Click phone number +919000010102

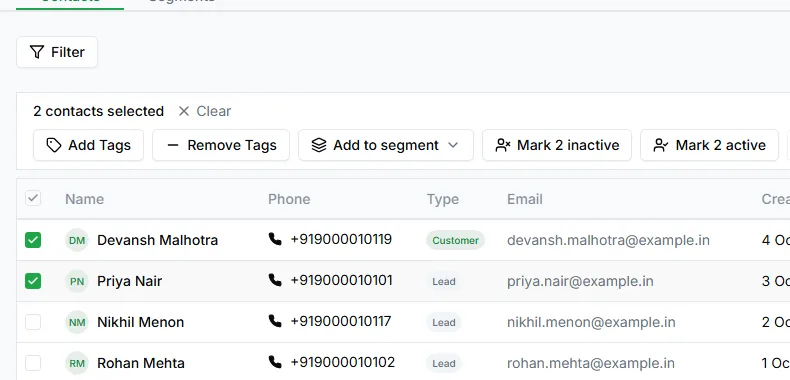pyautogui.click(x=343, y=362)
